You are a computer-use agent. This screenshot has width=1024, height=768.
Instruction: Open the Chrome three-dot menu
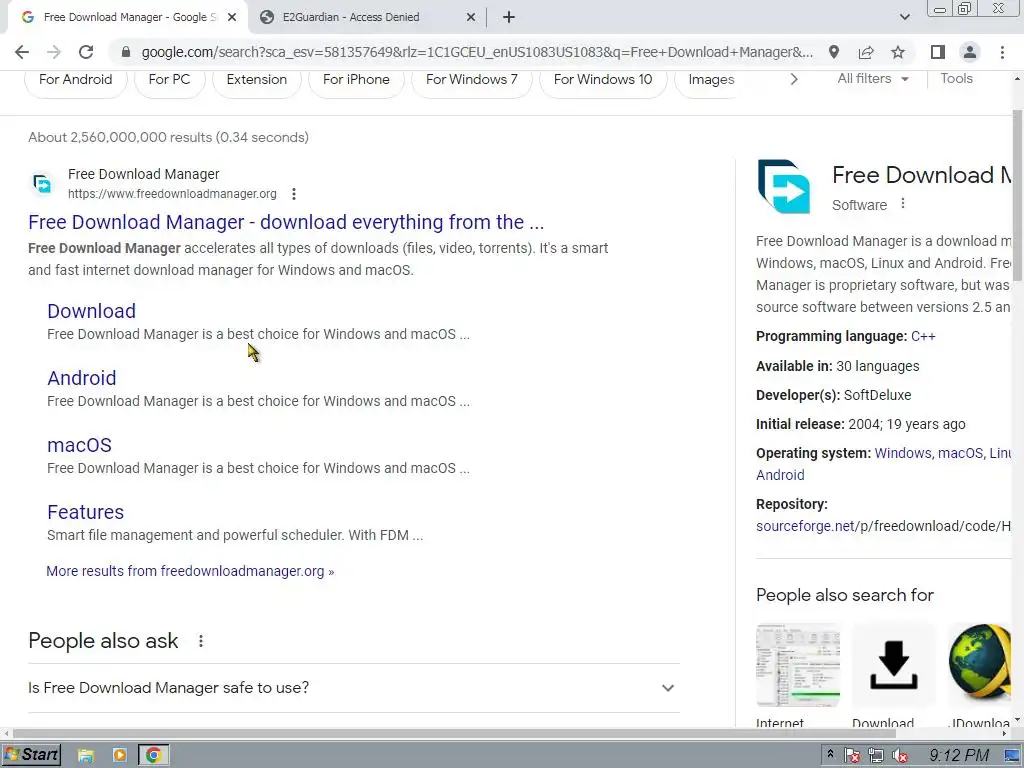point(1002,52)
